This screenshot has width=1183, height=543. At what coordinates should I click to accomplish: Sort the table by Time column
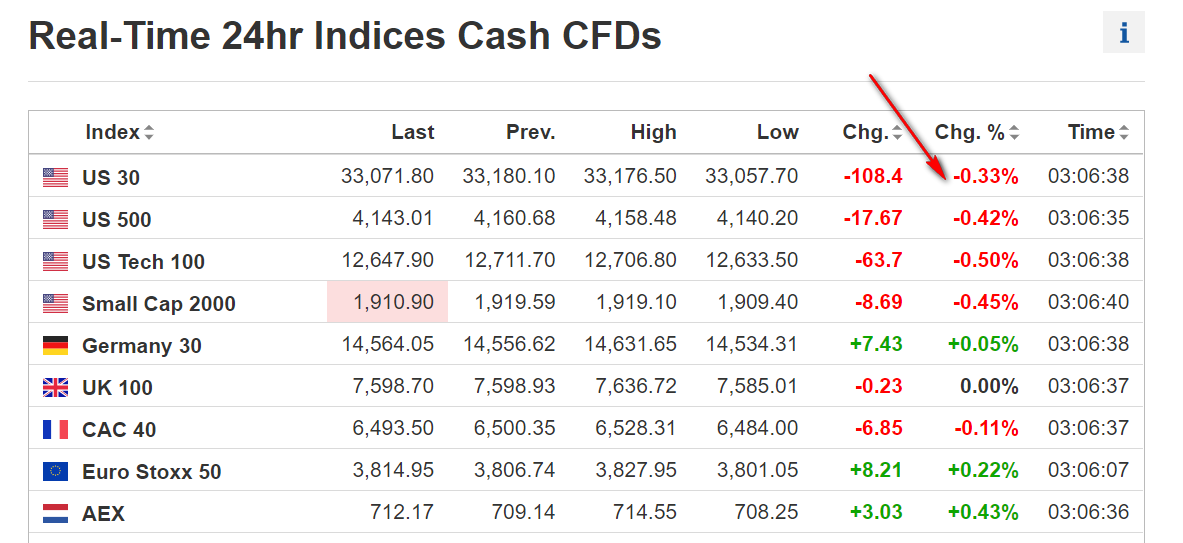(1098, 132)
